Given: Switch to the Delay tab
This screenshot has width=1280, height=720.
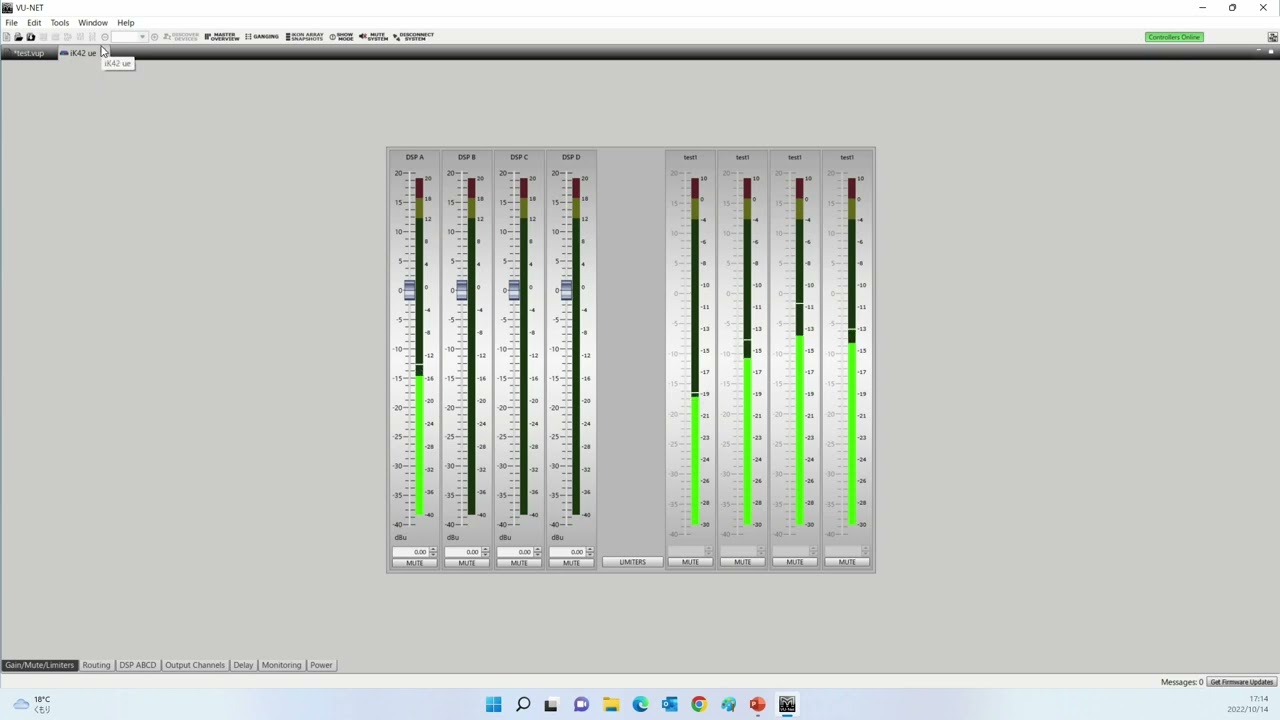Looking at the screenshot, I should pos(243,665).
